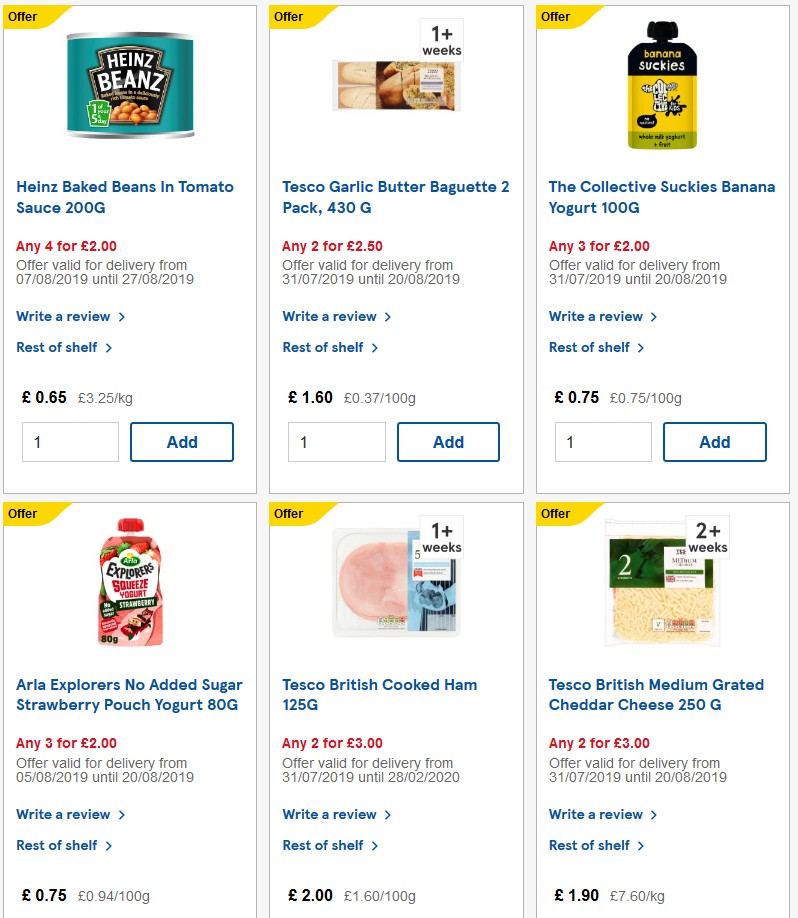Expand Rest of shelf for Grated Cheddar Cheese
This screenshot has height=918, width=798.
(x=588, y=845)
